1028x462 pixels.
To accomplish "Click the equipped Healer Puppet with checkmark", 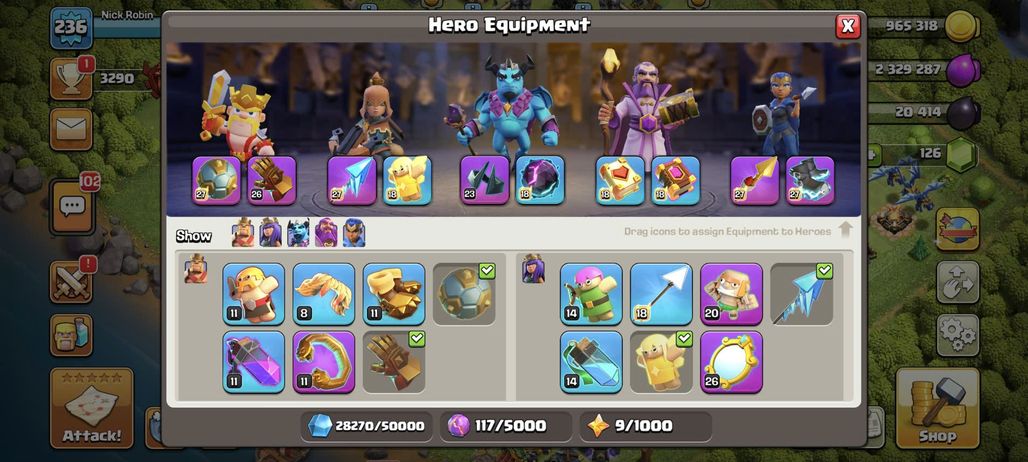I will pos(662,362).
